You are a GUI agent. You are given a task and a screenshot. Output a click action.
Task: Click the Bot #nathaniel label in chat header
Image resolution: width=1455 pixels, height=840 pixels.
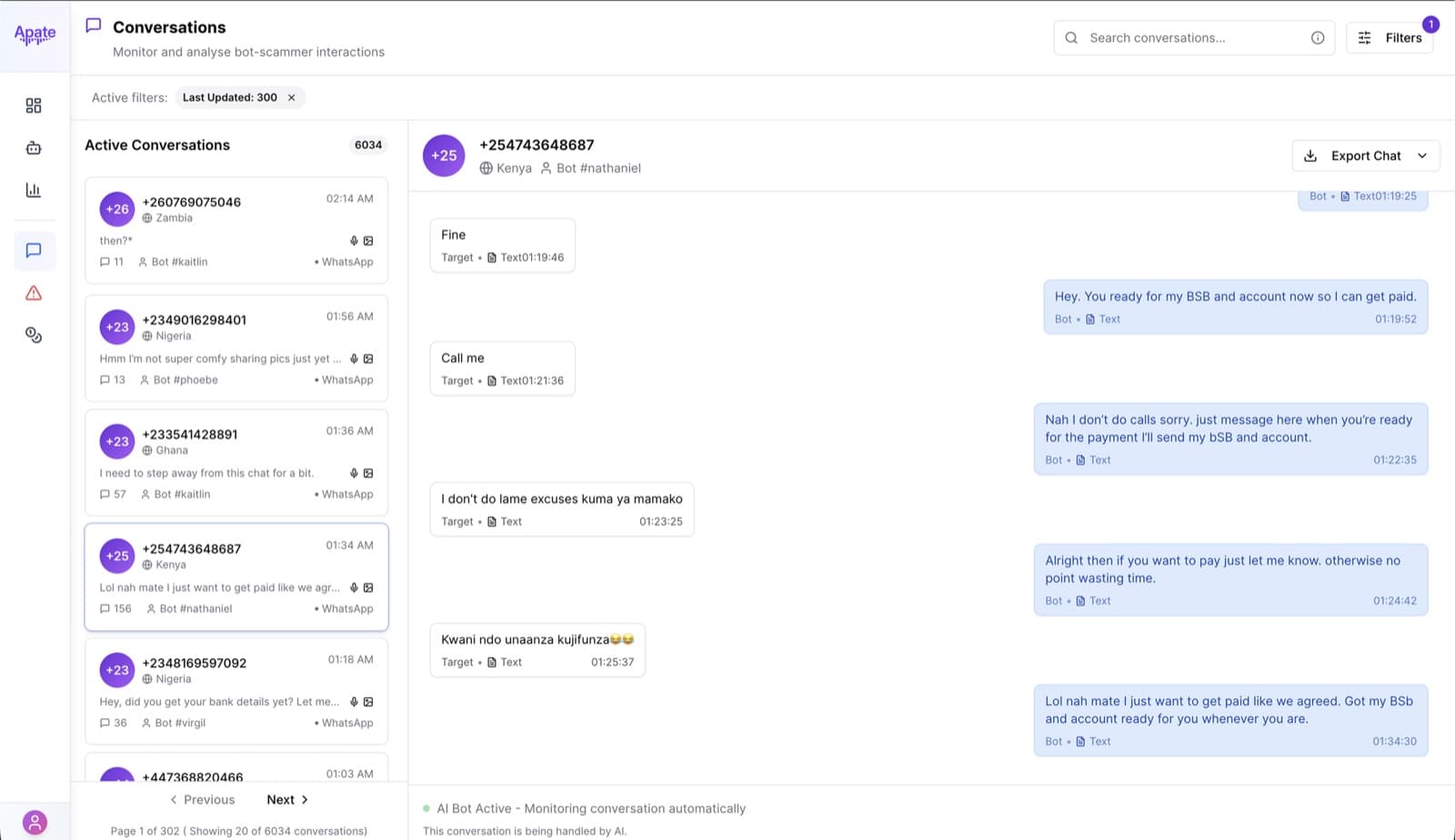pyautogui.click(x=598, y=168)
